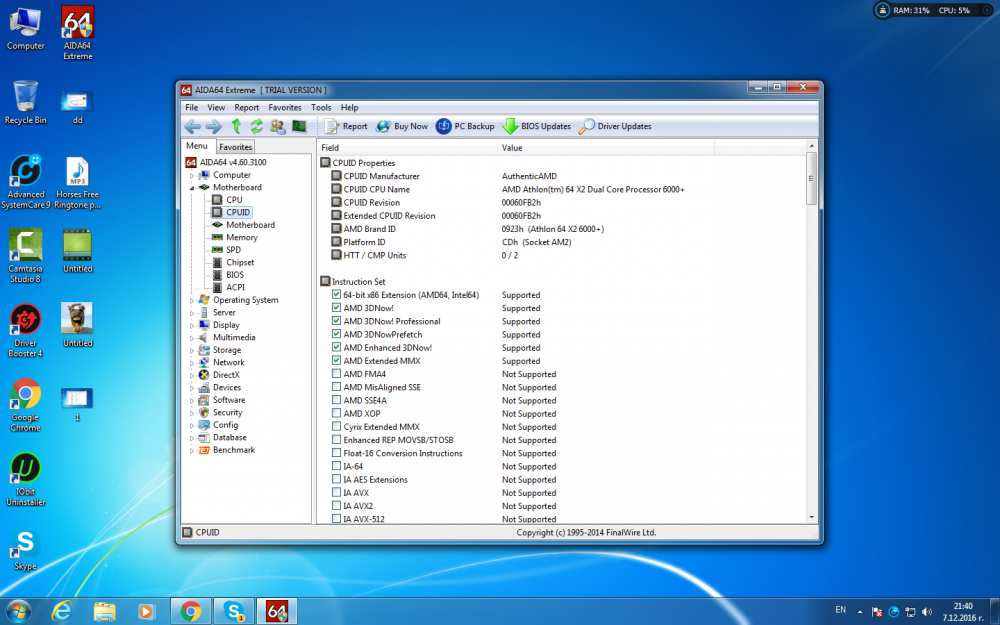Expand the Benchmark tree node

coord(192,450)
